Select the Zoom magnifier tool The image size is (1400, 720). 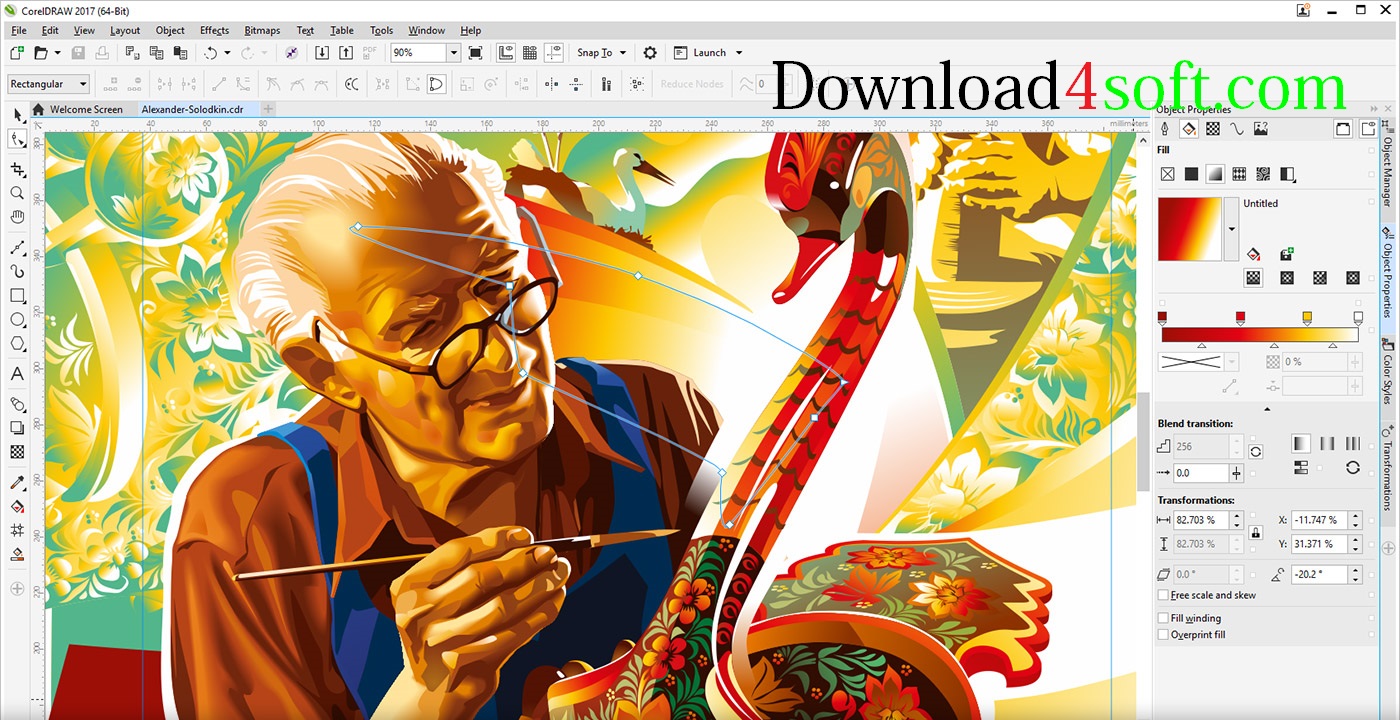coord(17,193)
